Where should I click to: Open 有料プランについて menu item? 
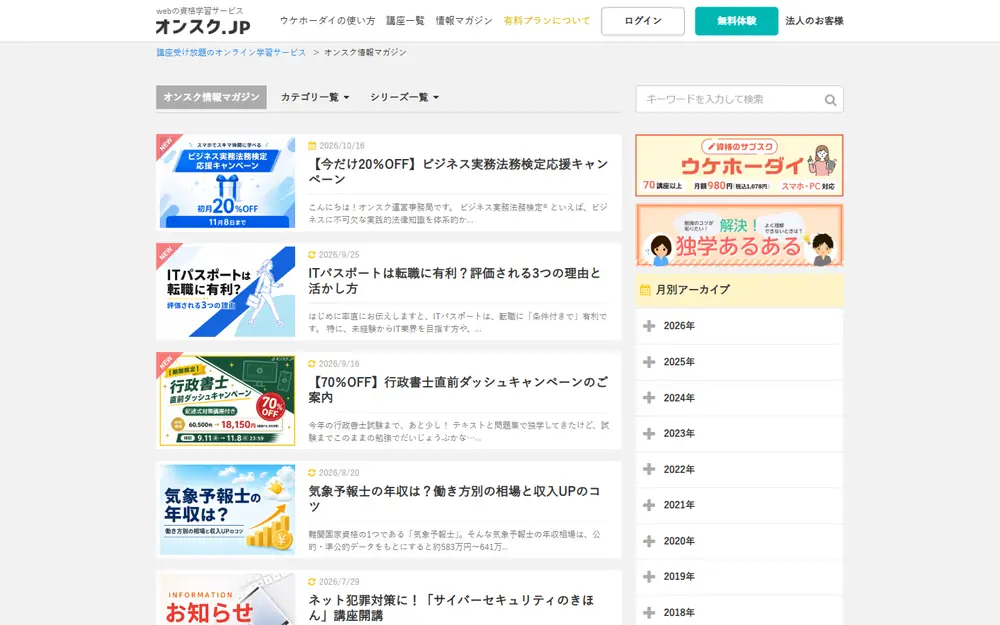coord(547,21)
